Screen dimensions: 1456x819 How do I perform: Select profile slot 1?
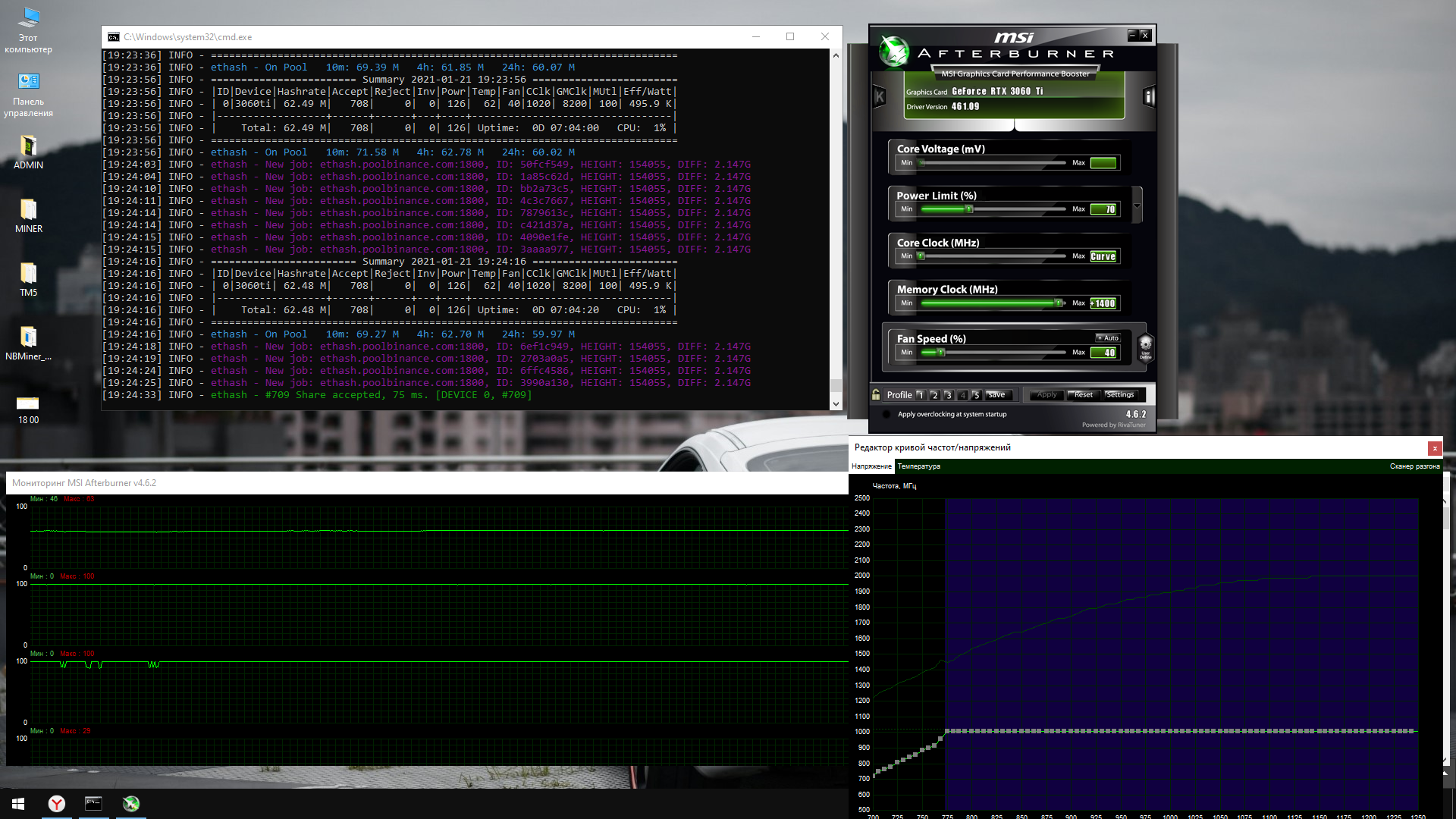tap(920, 394)
